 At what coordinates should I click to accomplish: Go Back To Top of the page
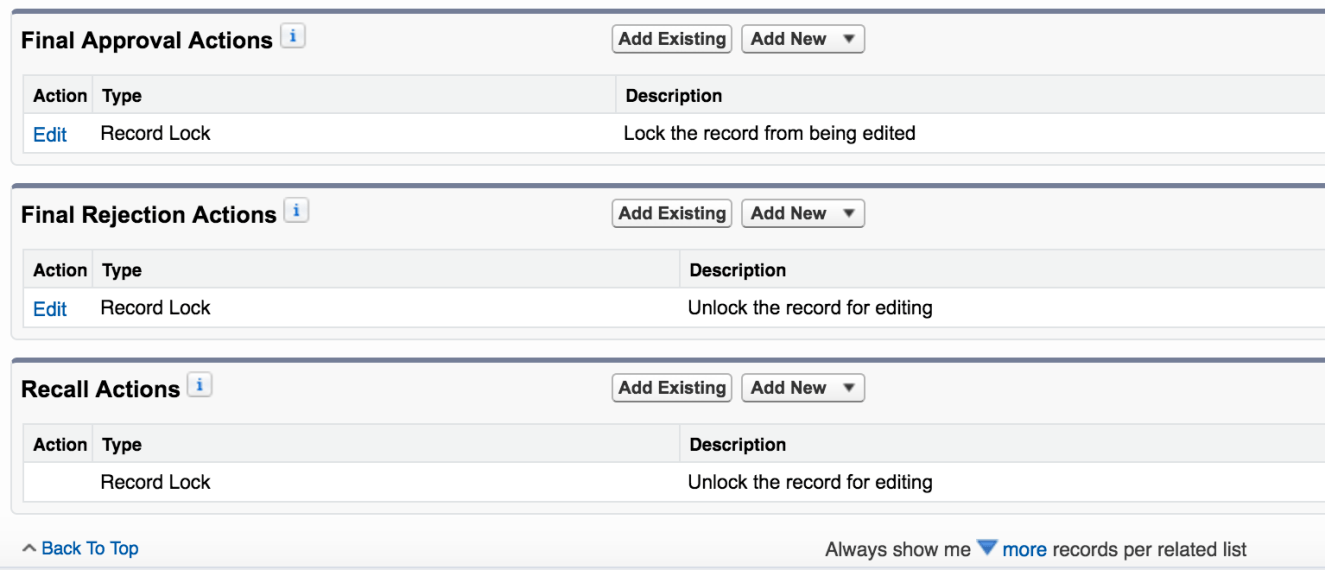point(89,548)
